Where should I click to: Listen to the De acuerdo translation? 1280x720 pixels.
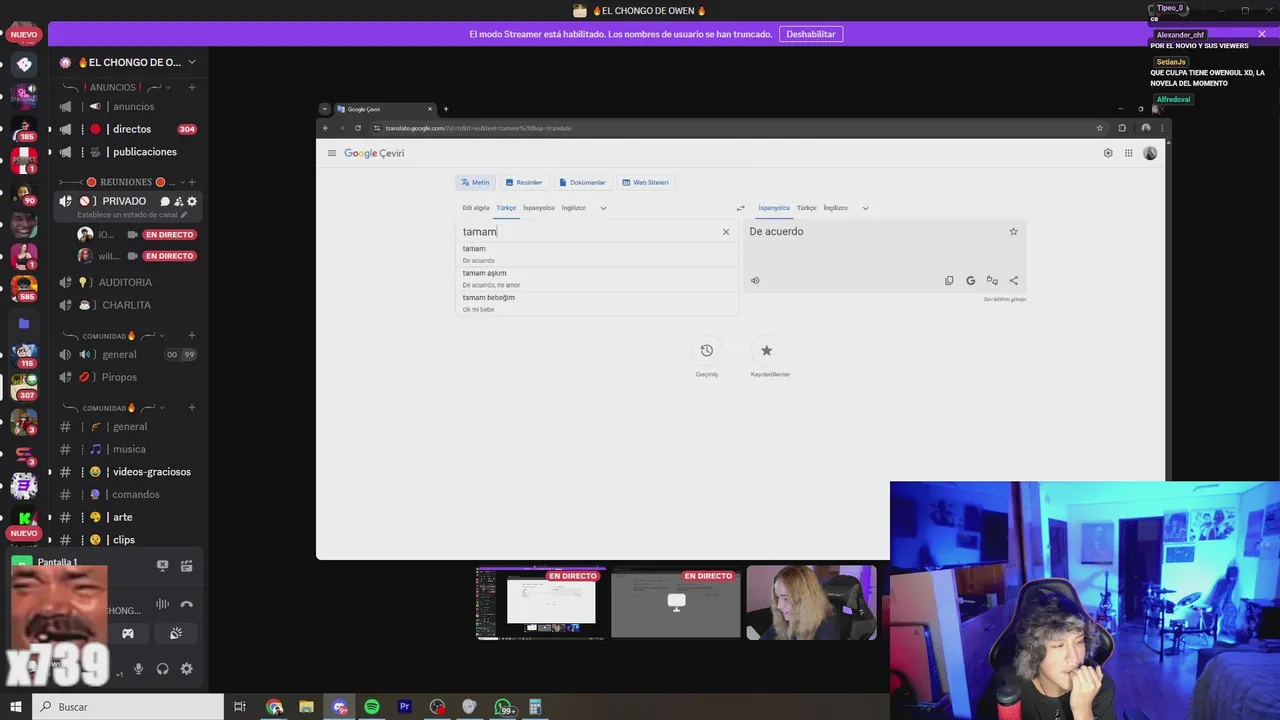755,281
